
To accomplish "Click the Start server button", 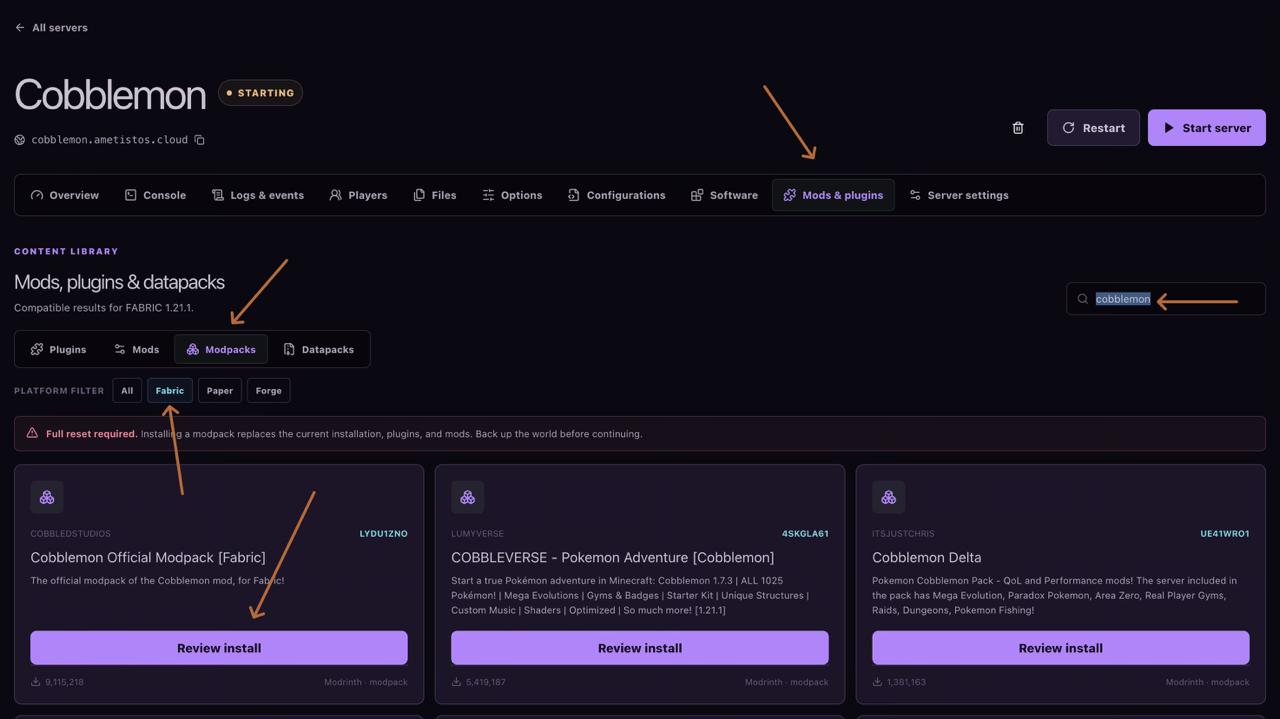I will coord(1207,128).
